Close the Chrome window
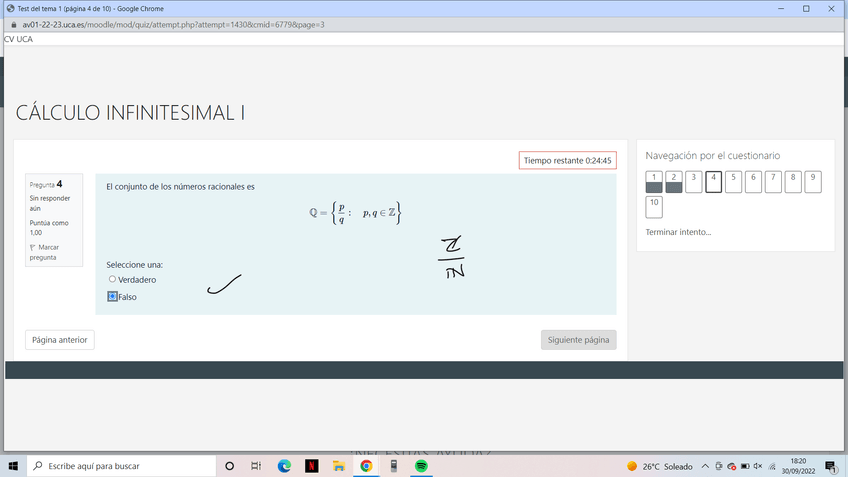This screenshot has width=848, height=477. [x=831, y=9]
